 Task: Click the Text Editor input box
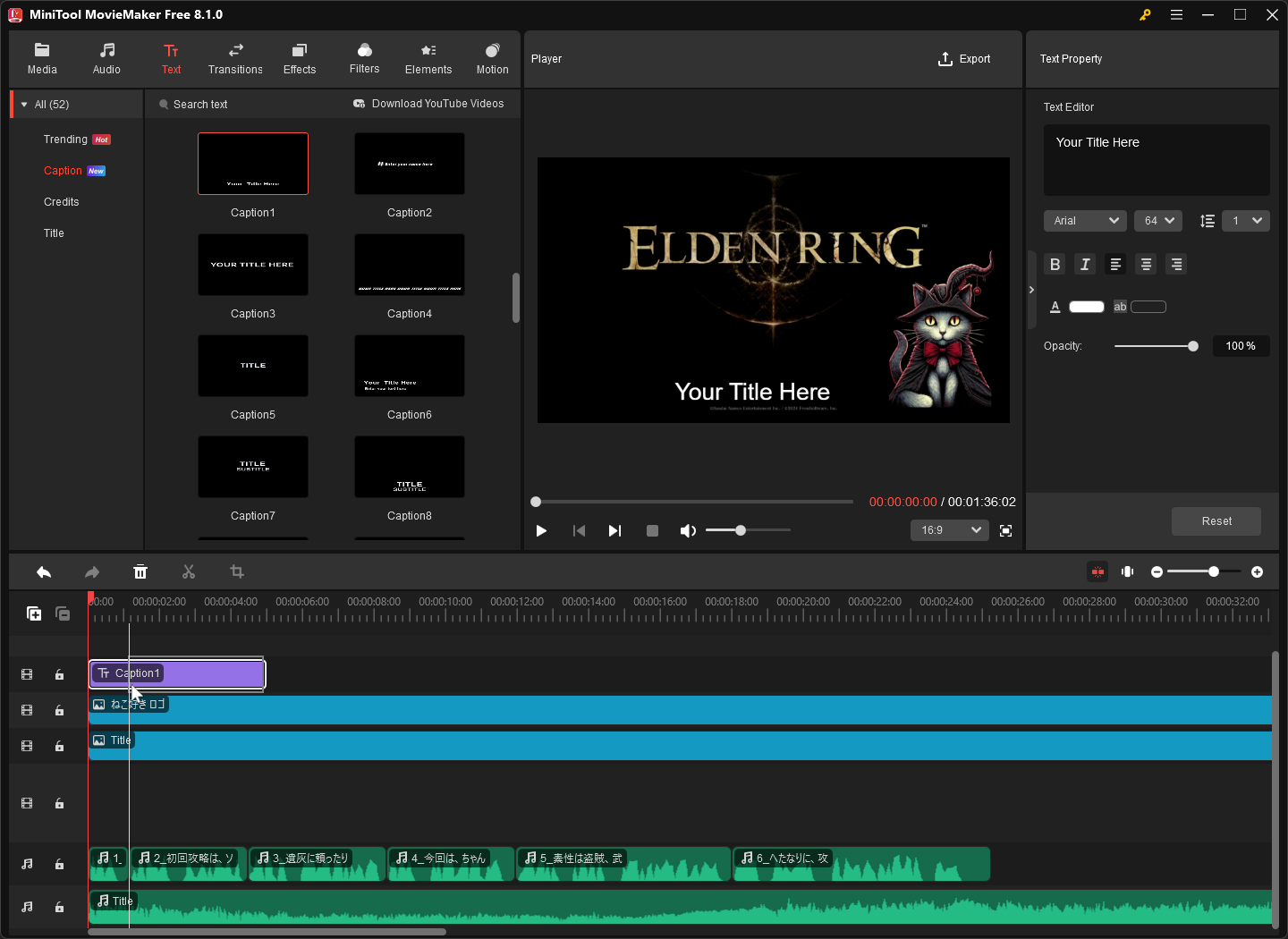coord(1157,160)
